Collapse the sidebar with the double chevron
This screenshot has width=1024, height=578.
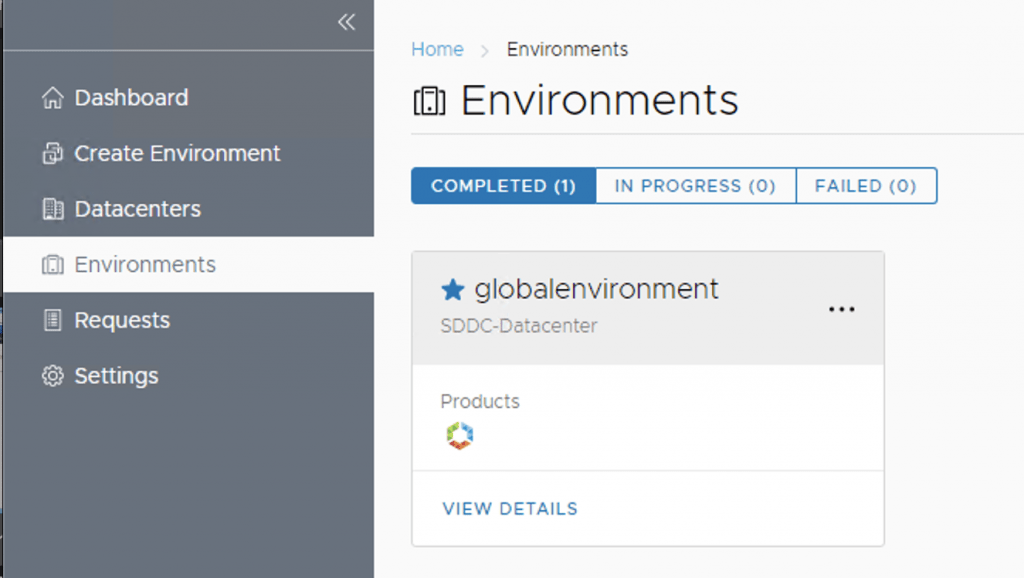point(346,22)
